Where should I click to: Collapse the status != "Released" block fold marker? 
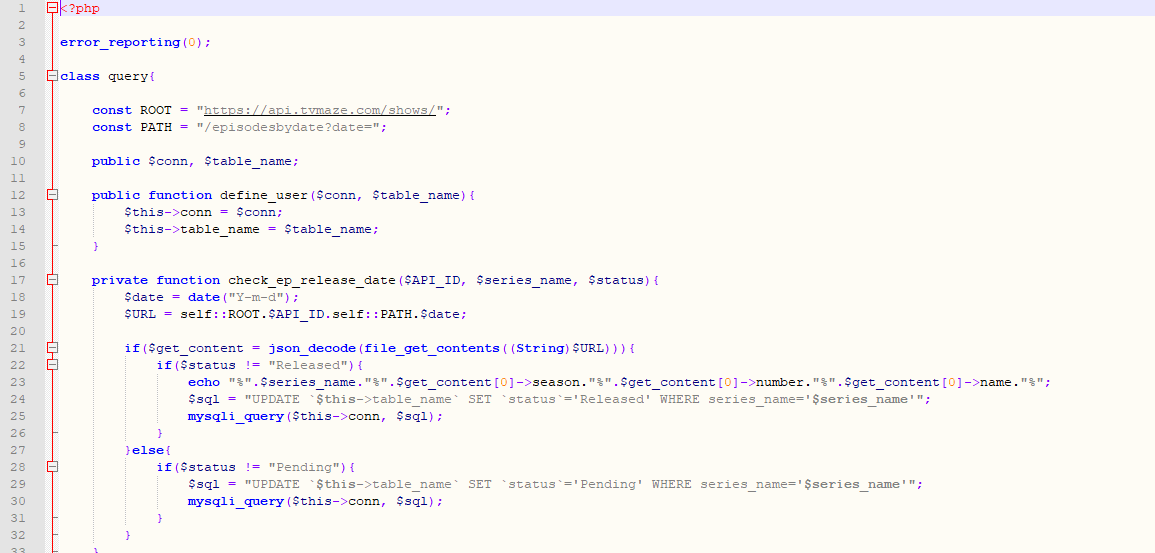point(52,365)
